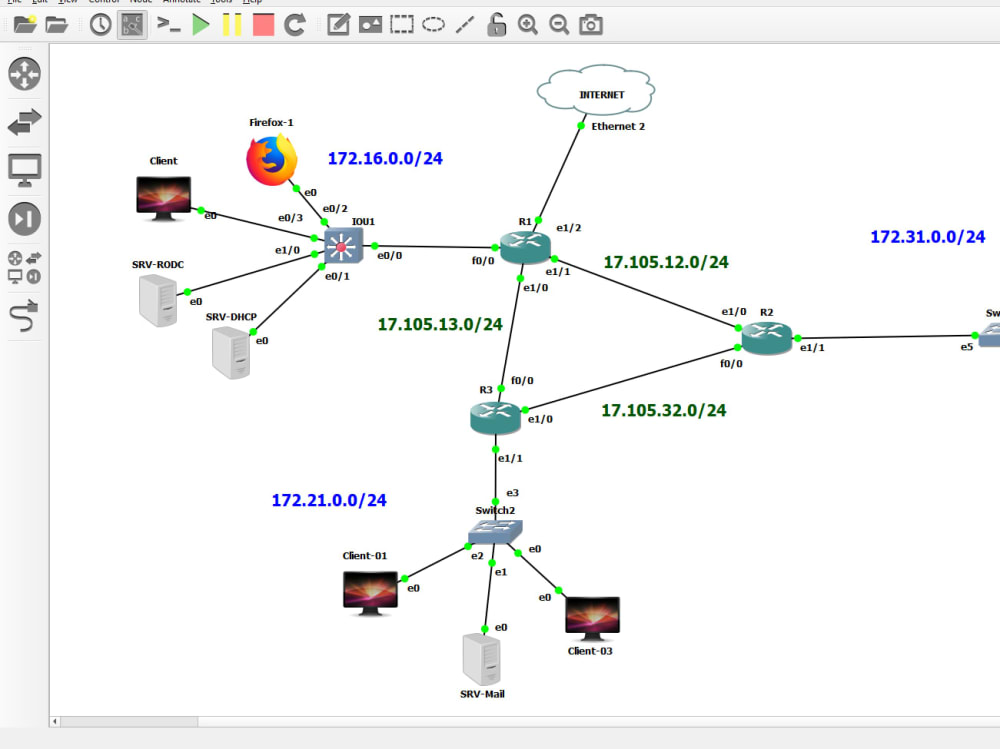1000x749 pixels.
Task: Zoom out of the topology
Action: (x=559, y=24)
